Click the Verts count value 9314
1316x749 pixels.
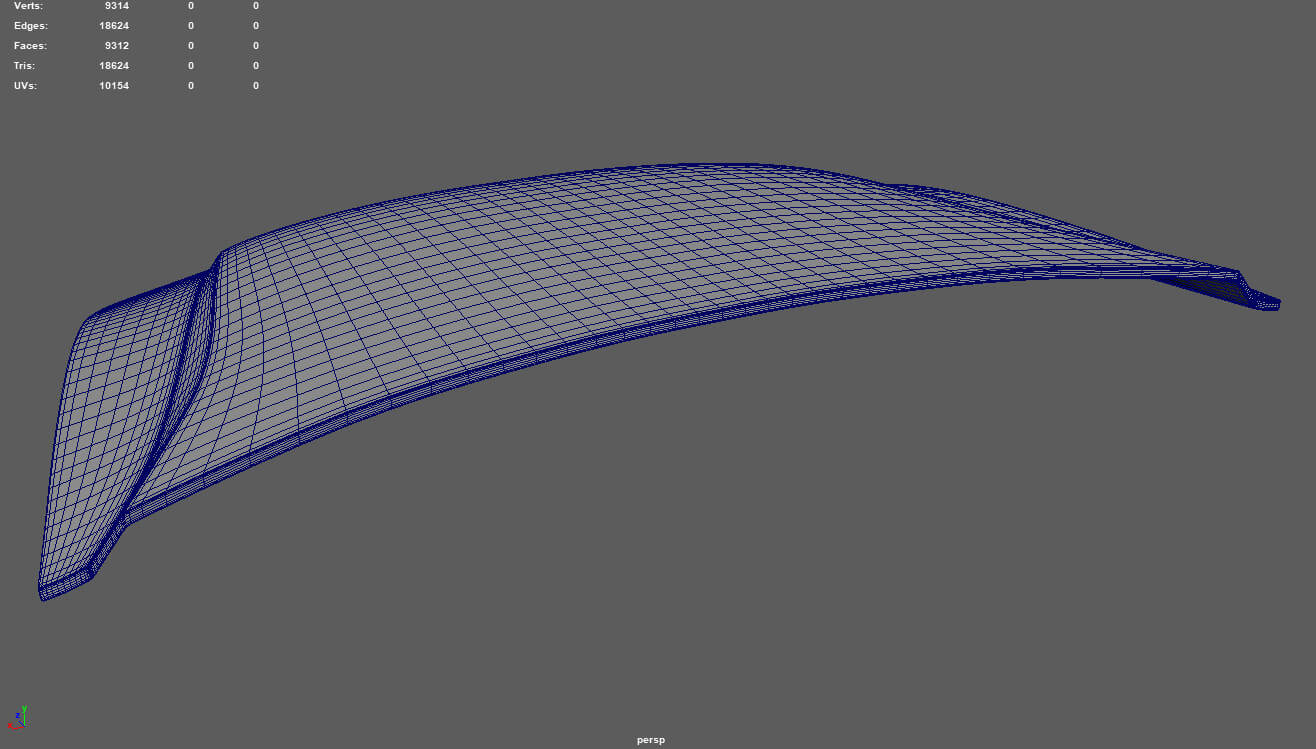point(116,6)
